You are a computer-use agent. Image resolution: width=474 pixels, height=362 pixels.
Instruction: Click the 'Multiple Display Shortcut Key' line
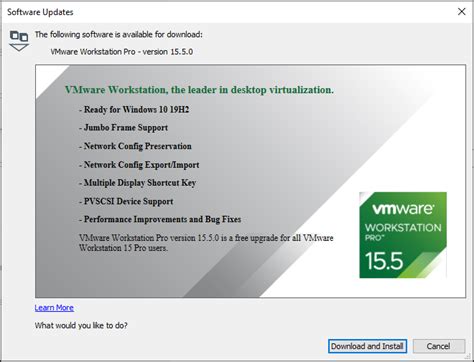(x=137, y=183)
